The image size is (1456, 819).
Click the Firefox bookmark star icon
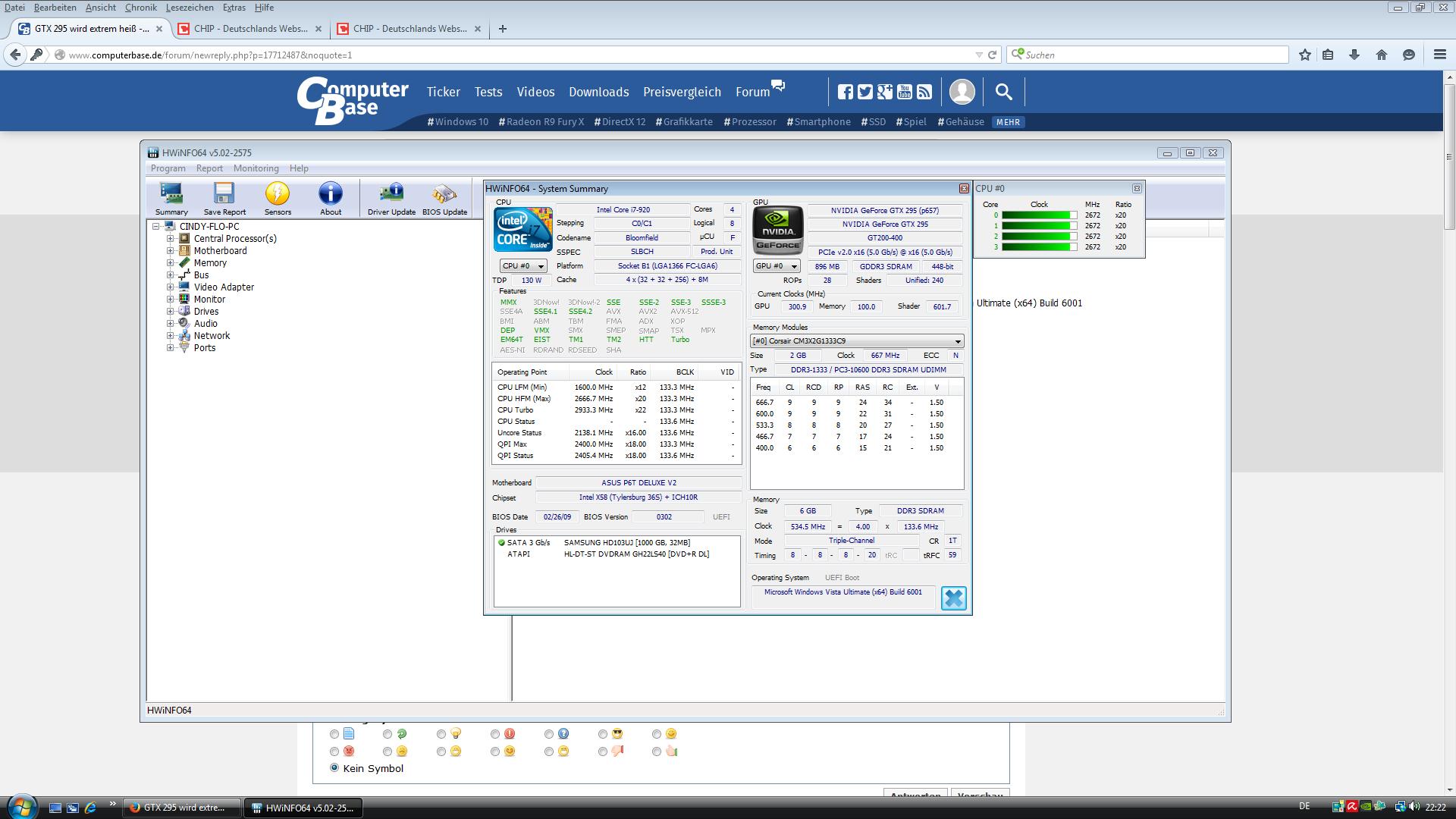[1304, 55]
